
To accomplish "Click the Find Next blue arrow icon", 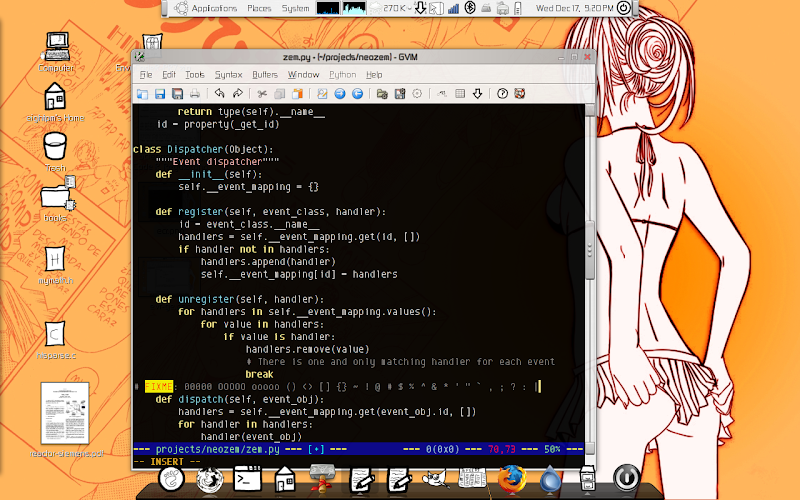I will coord(340,94).
